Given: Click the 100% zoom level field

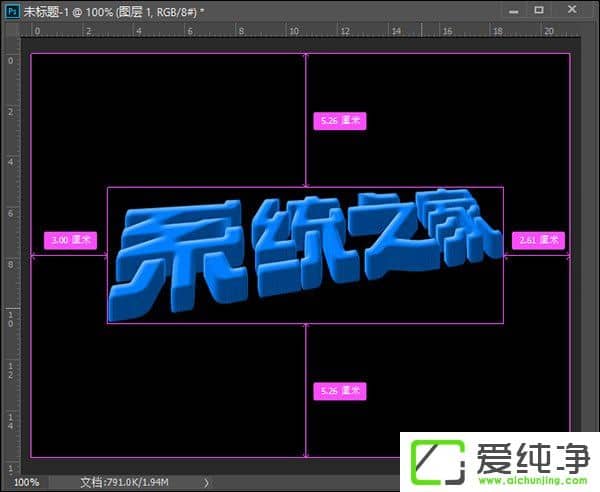Looking at the screenshot, I should click(x=27, y=482).
